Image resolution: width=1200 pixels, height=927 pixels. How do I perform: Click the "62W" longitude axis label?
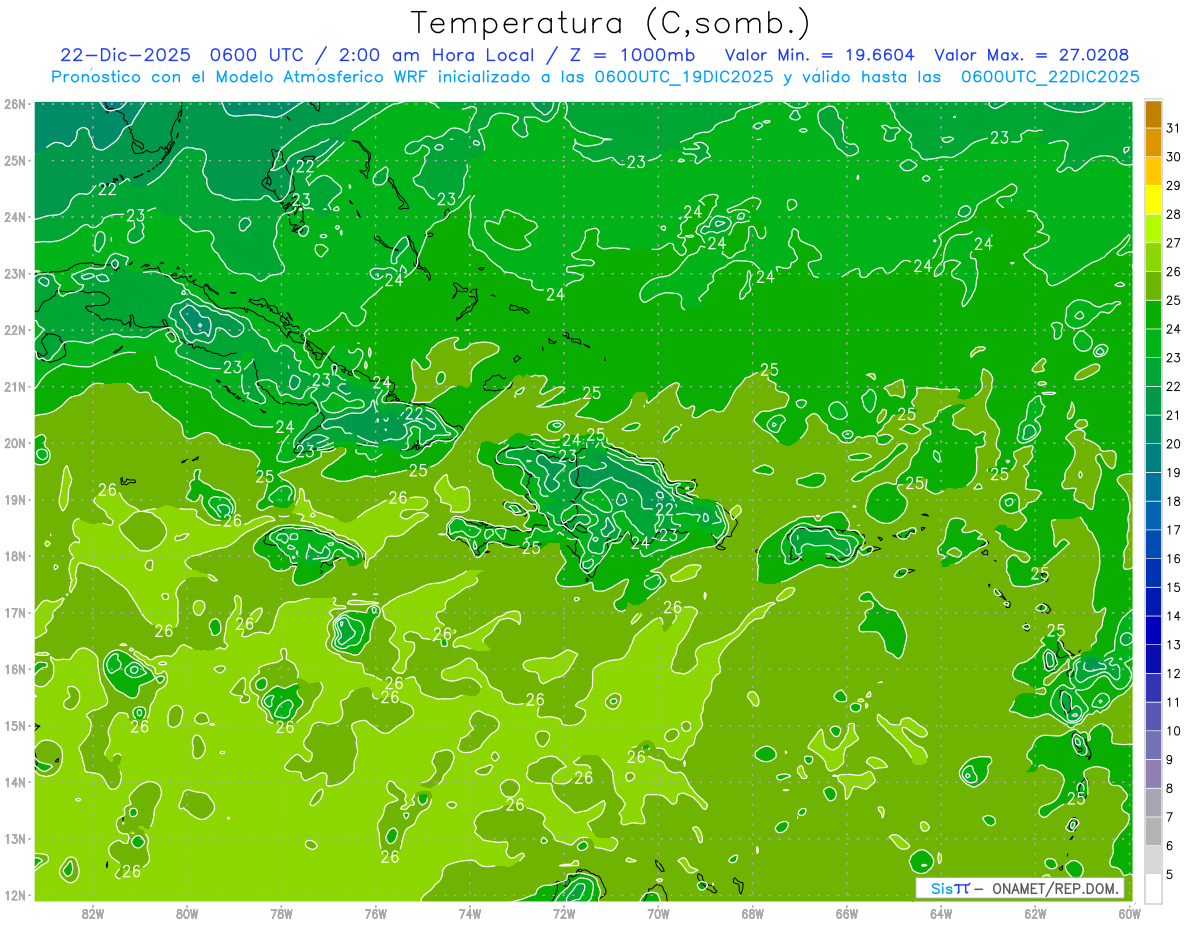pos(1035,913)
